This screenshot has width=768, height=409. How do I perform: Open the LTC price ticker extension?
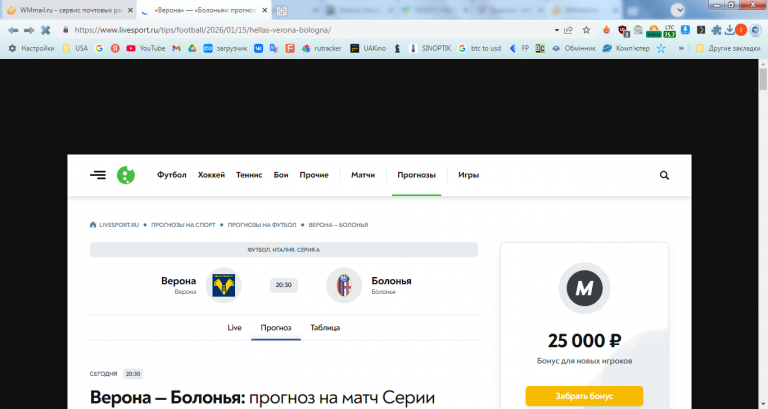(x=670, y=31)
